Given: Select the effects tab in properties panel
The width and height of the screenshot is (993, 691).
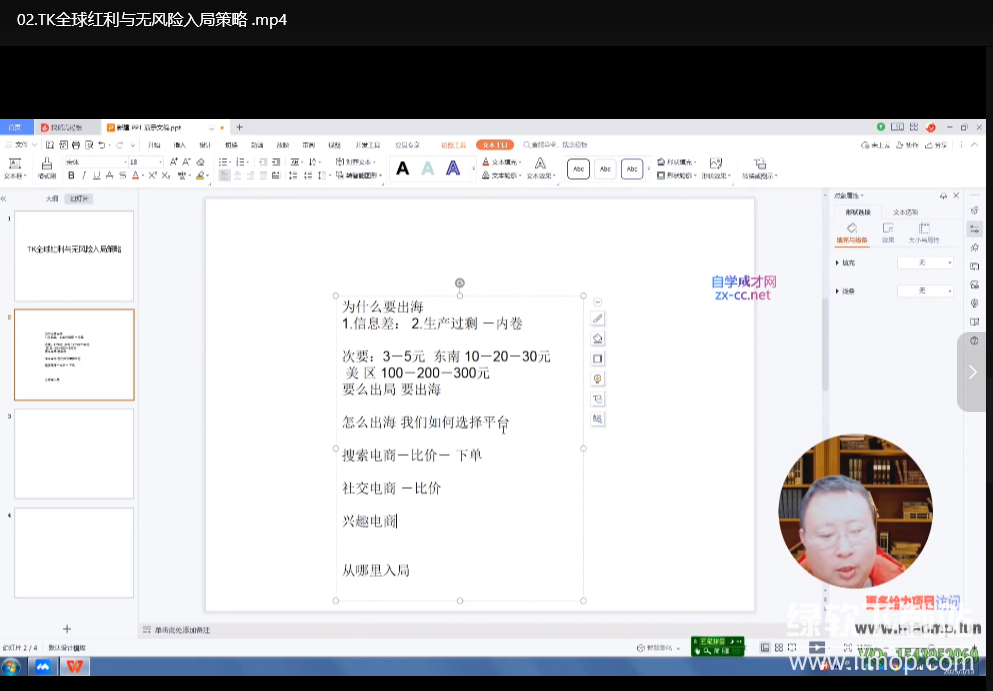Looking at the screenshot, I should click(x=888, y=232).
